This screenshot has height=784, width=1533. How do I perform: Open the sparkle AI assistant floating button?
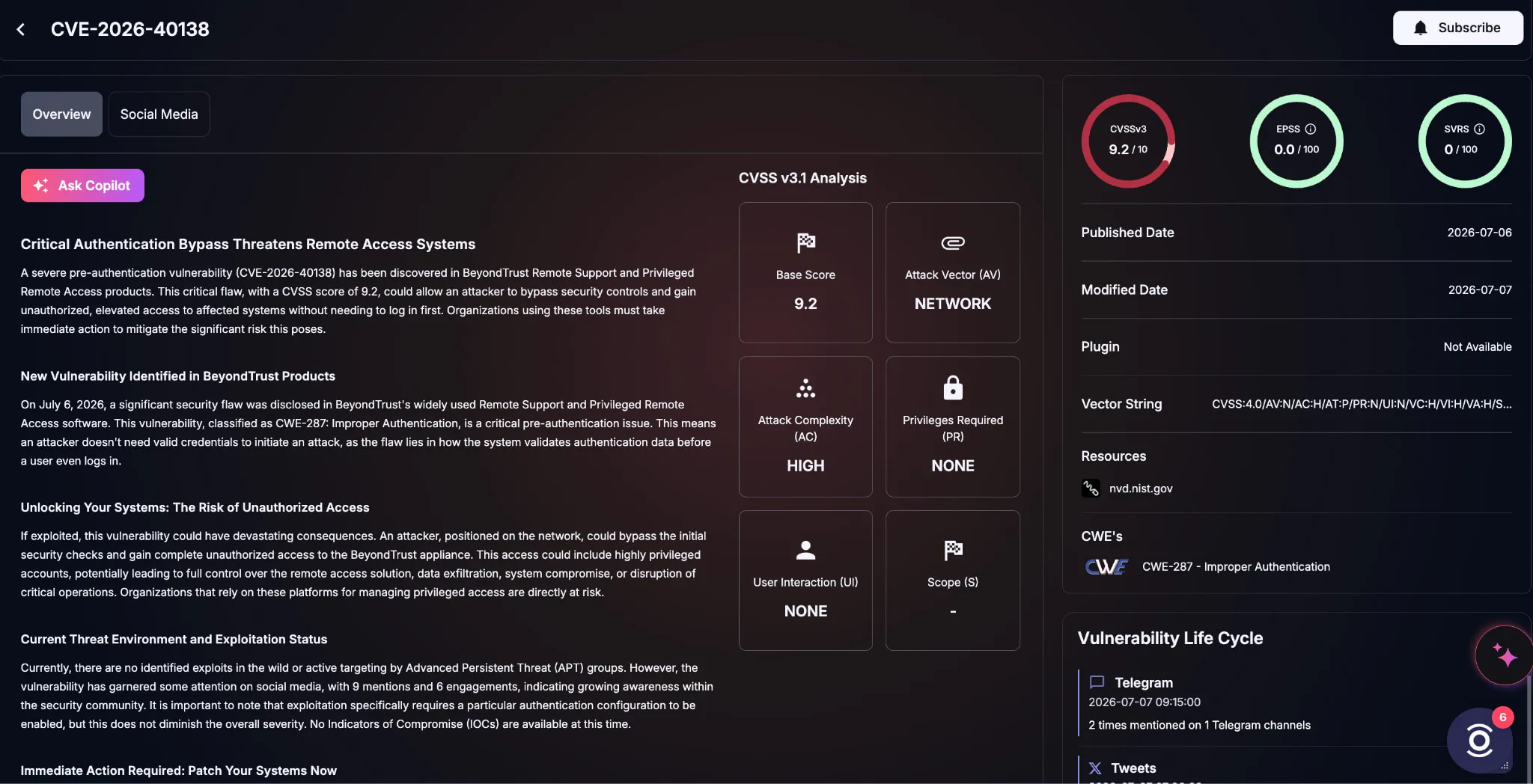[1503, 655]
